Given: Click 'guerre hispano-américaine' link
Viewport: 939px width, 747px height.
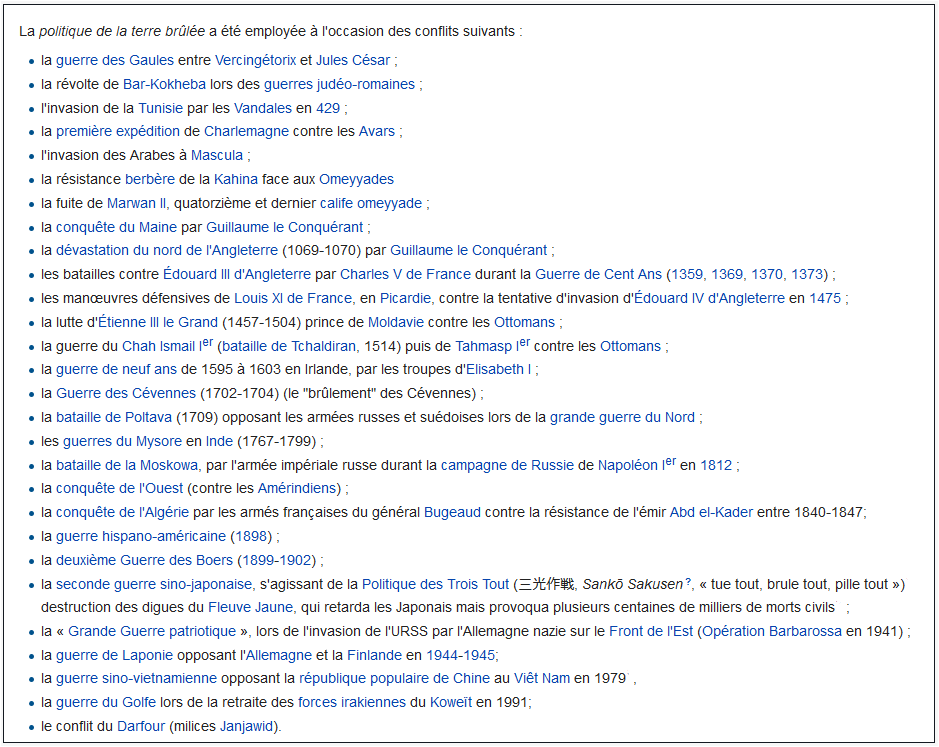Looking at the screenshot, I should [141, 537].
